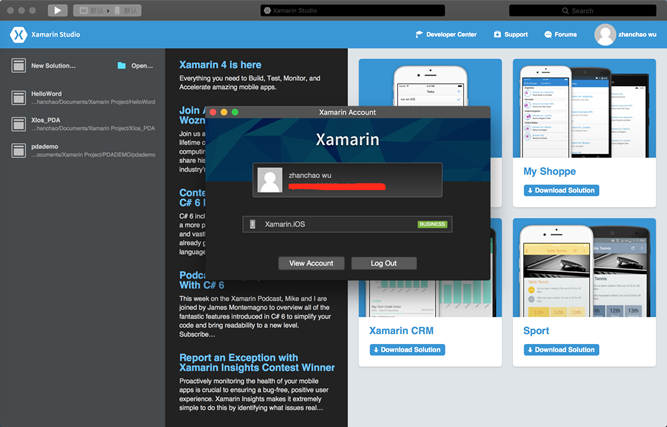Click the green BUSINESS badge
This screenshot has height=427, width=667.
click(x=432, y=224)
